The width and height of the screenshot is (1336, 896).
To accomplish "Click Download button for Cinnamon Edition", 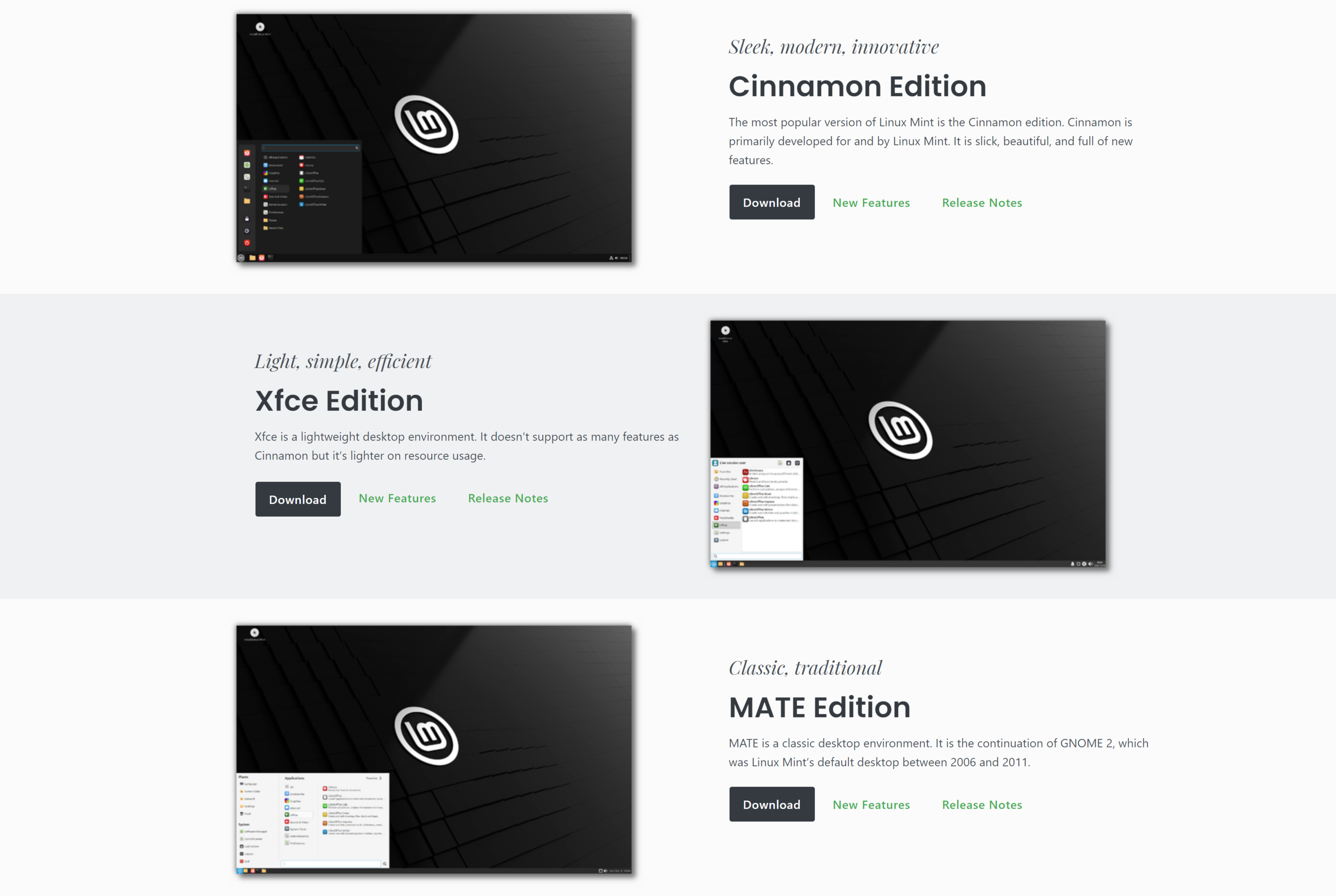I will [x=772, y=201].
